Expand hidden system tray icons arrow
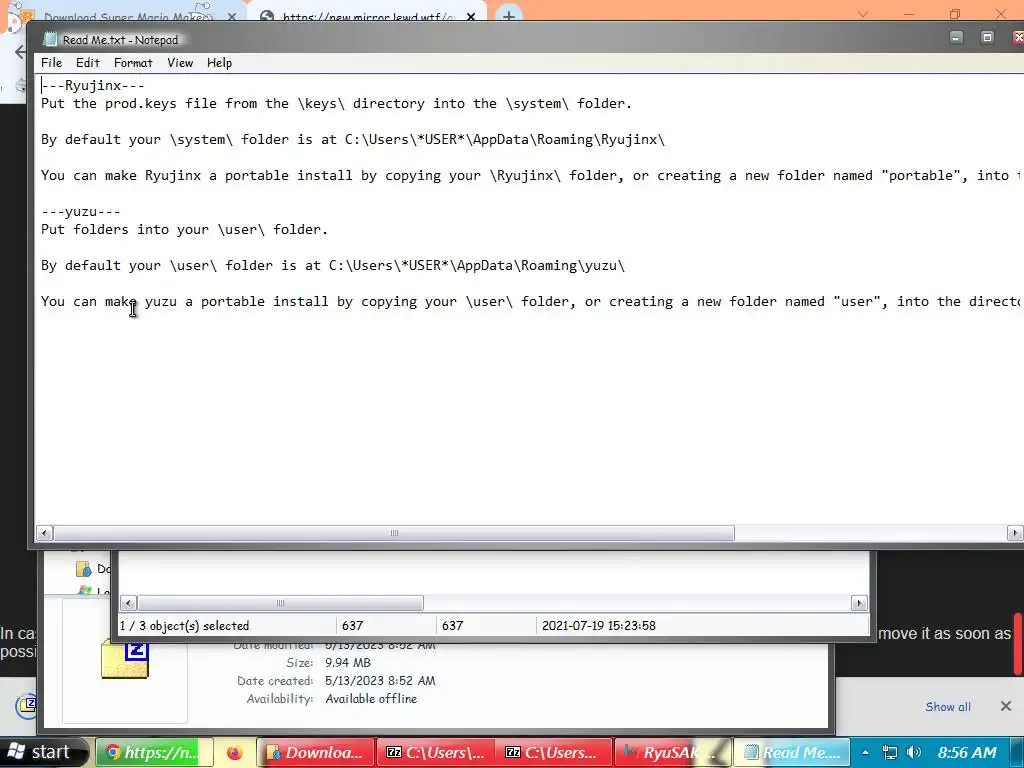Viewport: 1024px width, 768px height. 865,752
